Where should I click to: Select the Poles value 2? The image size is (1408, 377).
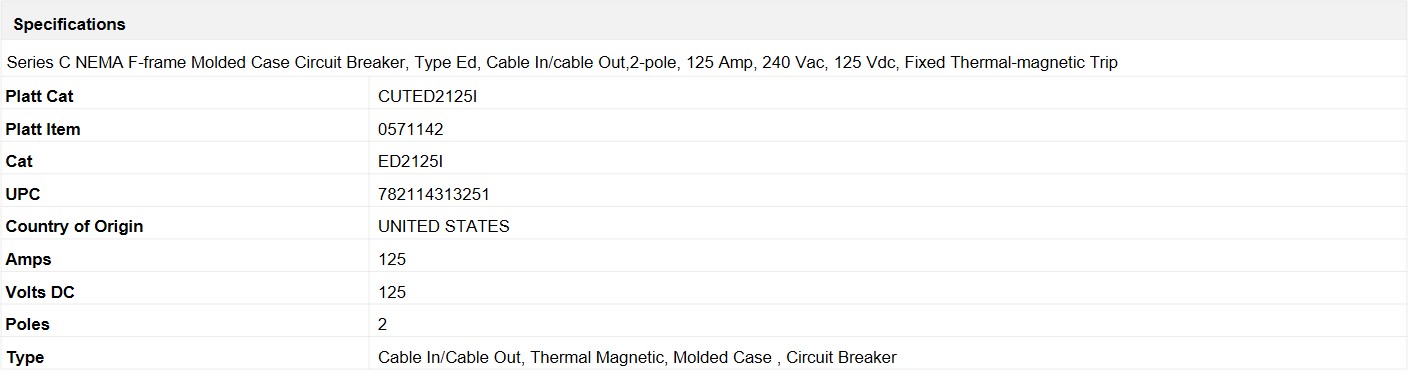point(383,324)
